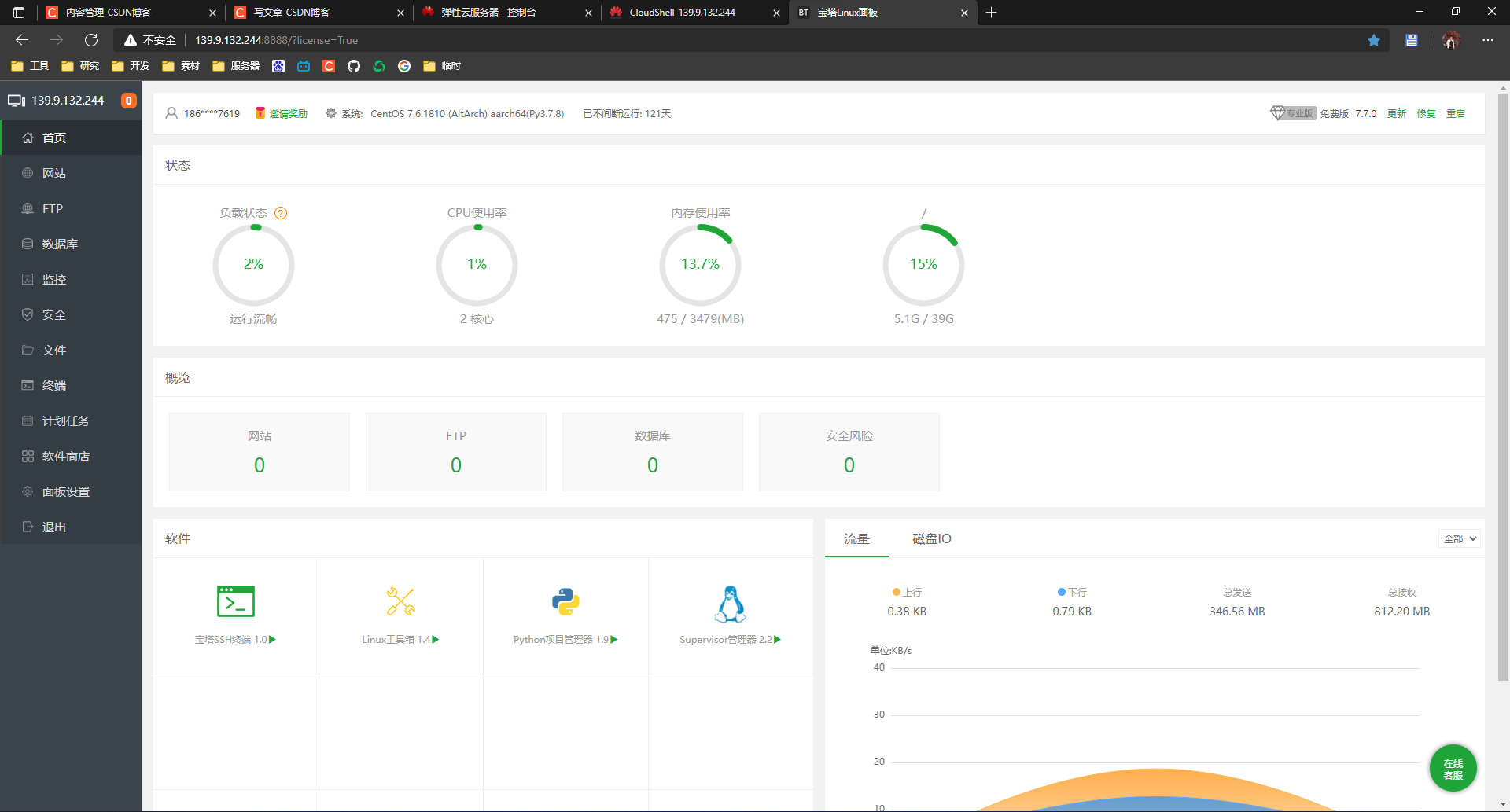Click the 计划任务 calendar icon in sidebar

point(28,421)
